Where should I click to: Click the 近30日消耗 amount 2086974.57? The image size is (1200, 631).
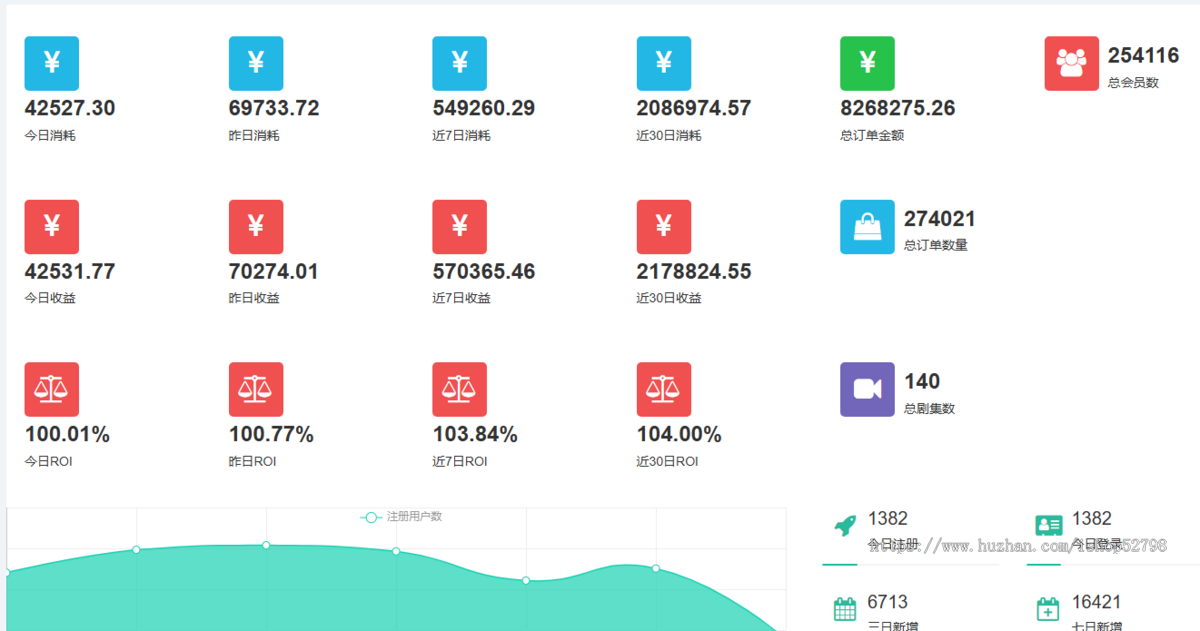click(x=693, y=108)
